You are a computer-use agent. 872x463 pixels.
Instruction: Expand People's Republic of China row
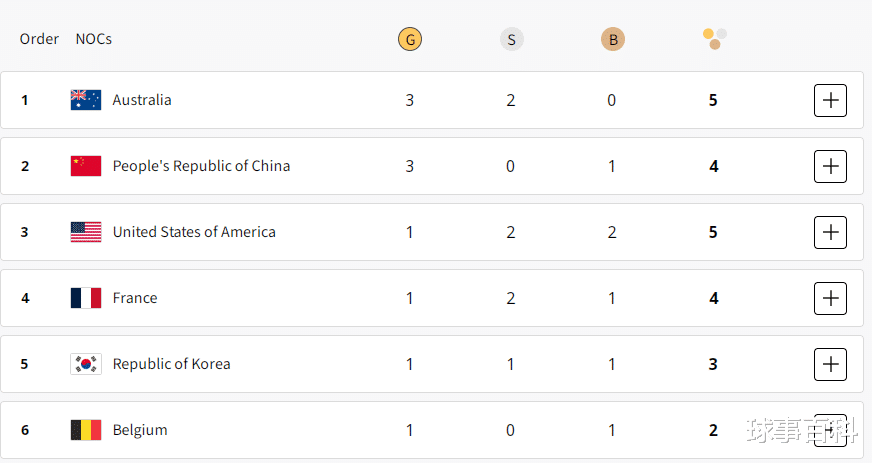click(x=830, y=166)
